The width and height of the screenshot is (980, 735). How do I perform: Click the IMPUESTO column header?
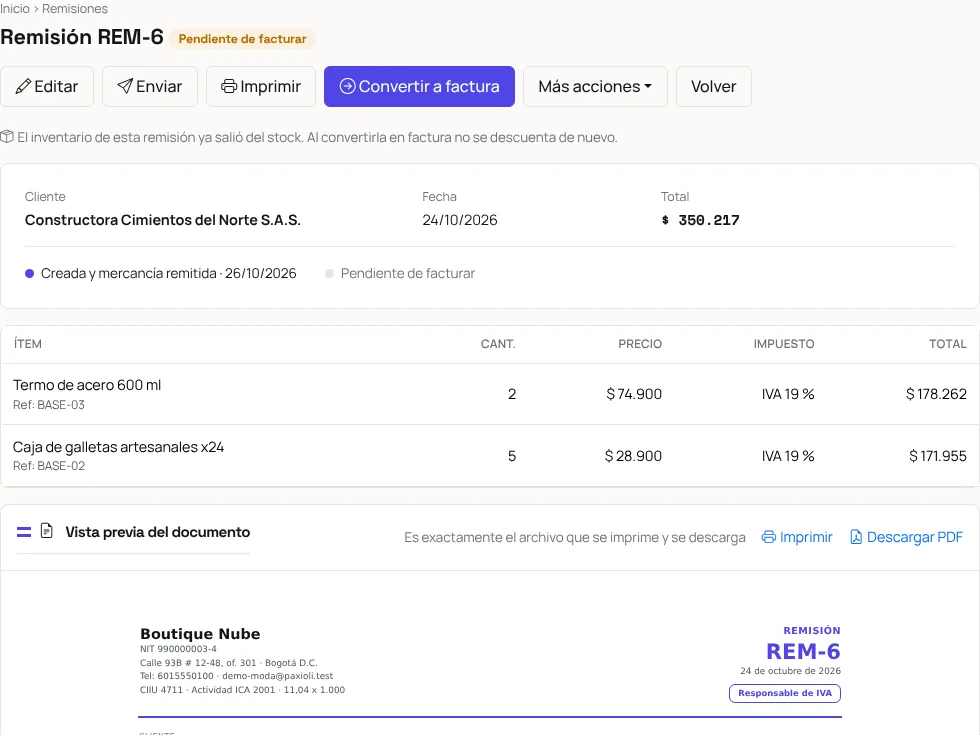[x=784, y=344]
